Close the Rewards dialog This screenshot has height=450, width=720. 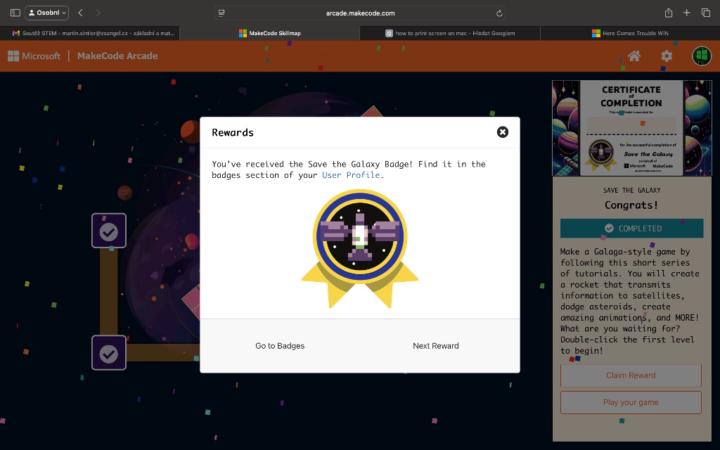point(502,132)
